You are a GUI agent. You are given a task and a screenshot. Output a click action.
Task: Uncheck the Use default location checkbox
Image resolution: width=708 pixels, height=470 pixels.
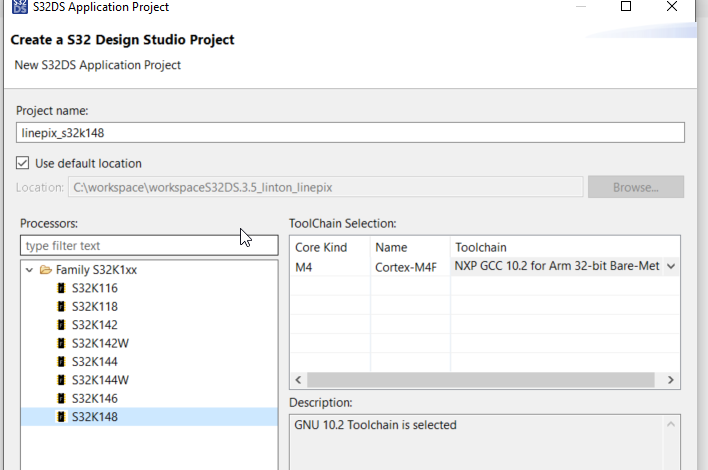pos(23,163)
